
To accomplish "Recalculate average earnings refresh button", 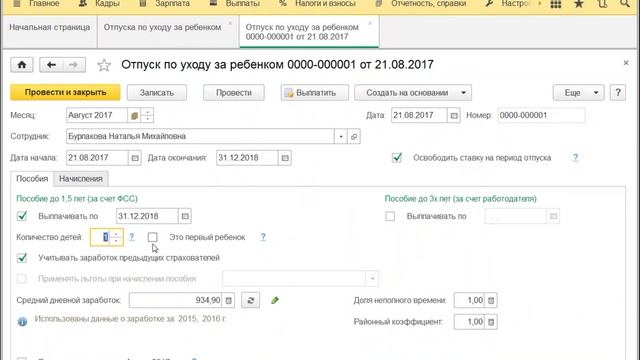I will 250,300.
